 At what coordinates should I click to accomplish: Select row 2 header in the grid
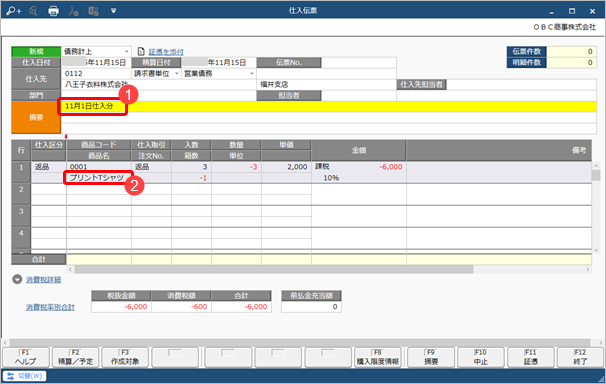coord(21,194)
